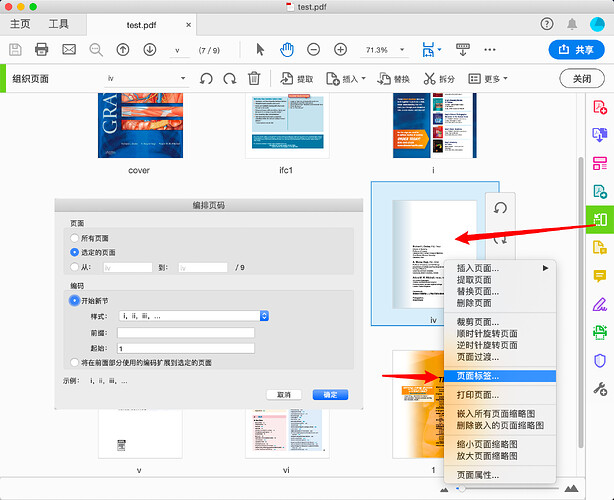
Task: Choose 开始新节 radio option
Action: pyautogui.click(x=74, y=300)
